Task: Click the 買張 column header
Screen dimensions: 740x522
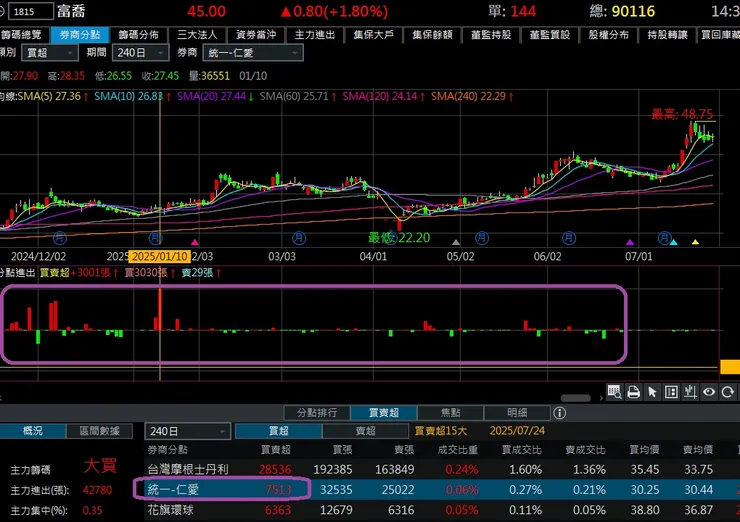Action: 342,450
